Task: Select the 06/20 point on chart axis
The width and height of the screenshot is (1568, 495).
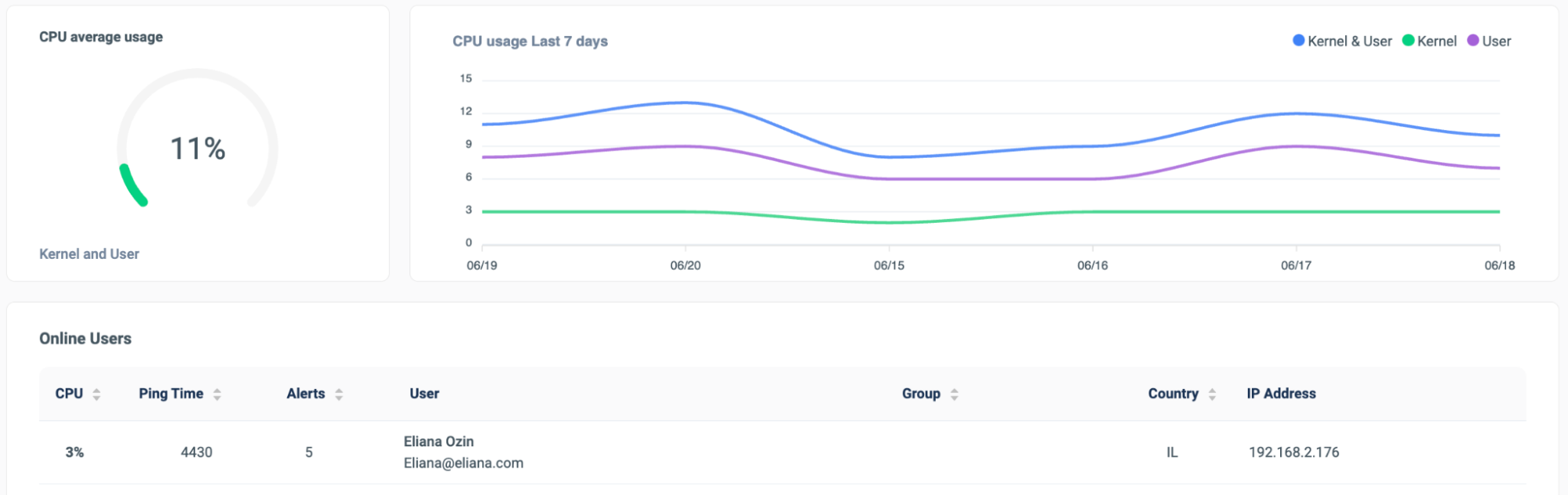Action: click(x=686, y=266)
